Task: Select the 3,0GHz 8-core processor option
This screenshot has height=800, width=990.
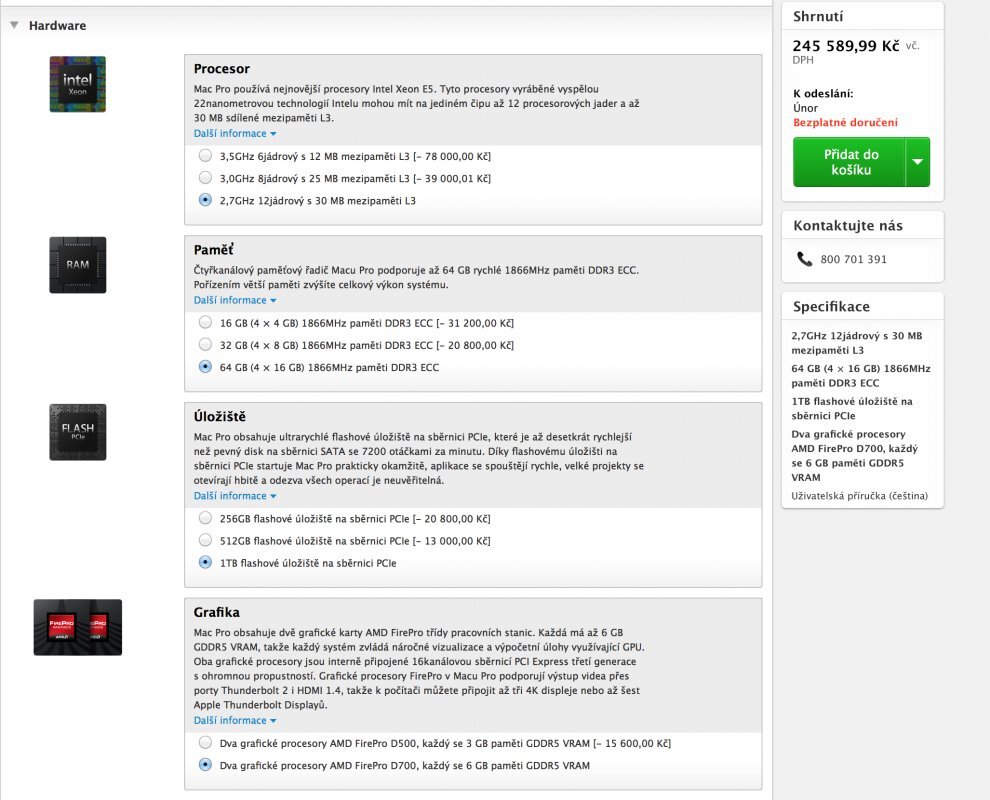Action: pyautogui.click(x=205, y=178)
